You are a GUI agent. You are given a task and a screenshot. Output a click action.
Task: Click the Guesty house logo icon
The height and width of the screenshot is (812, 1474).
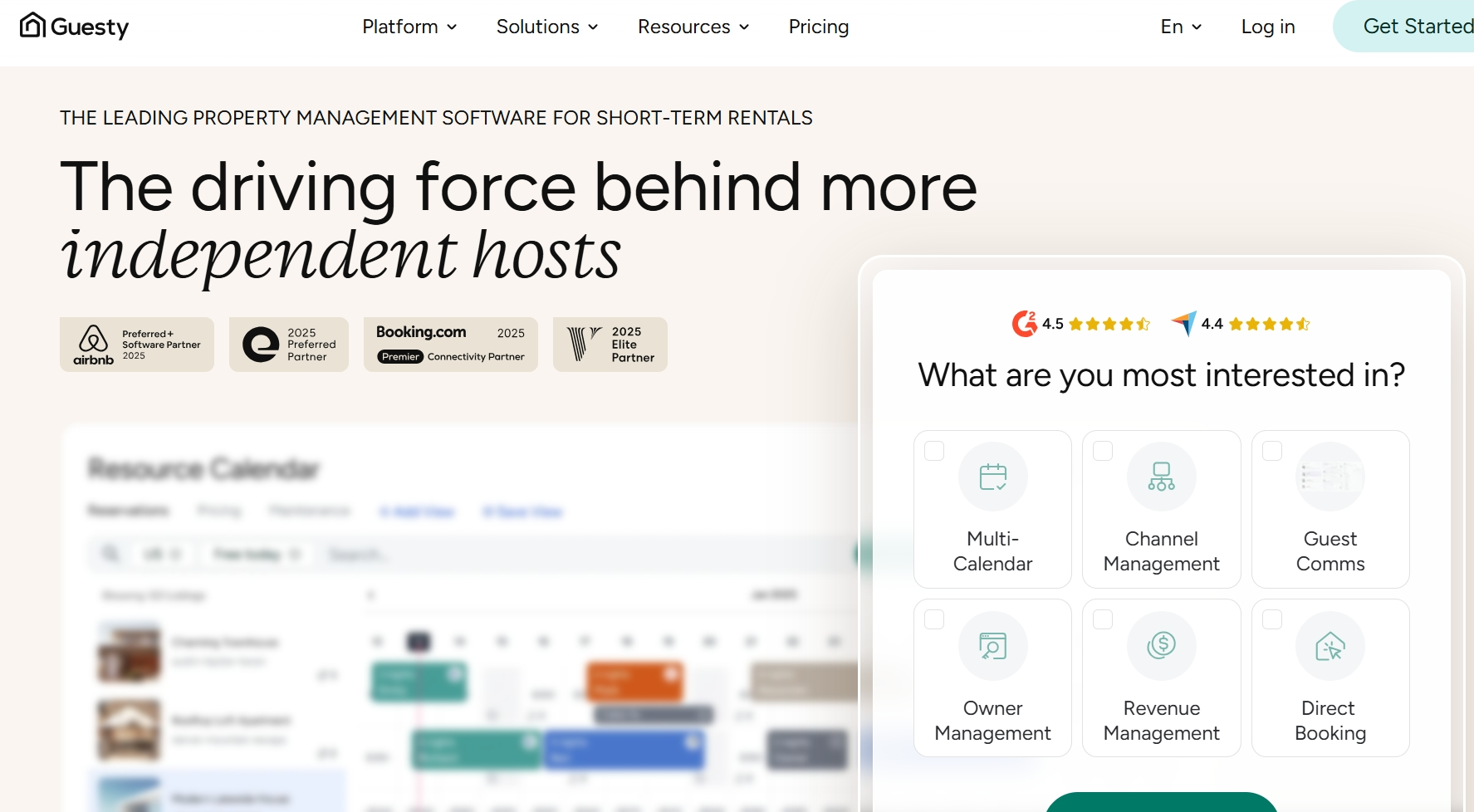click(x=32, y=25)
